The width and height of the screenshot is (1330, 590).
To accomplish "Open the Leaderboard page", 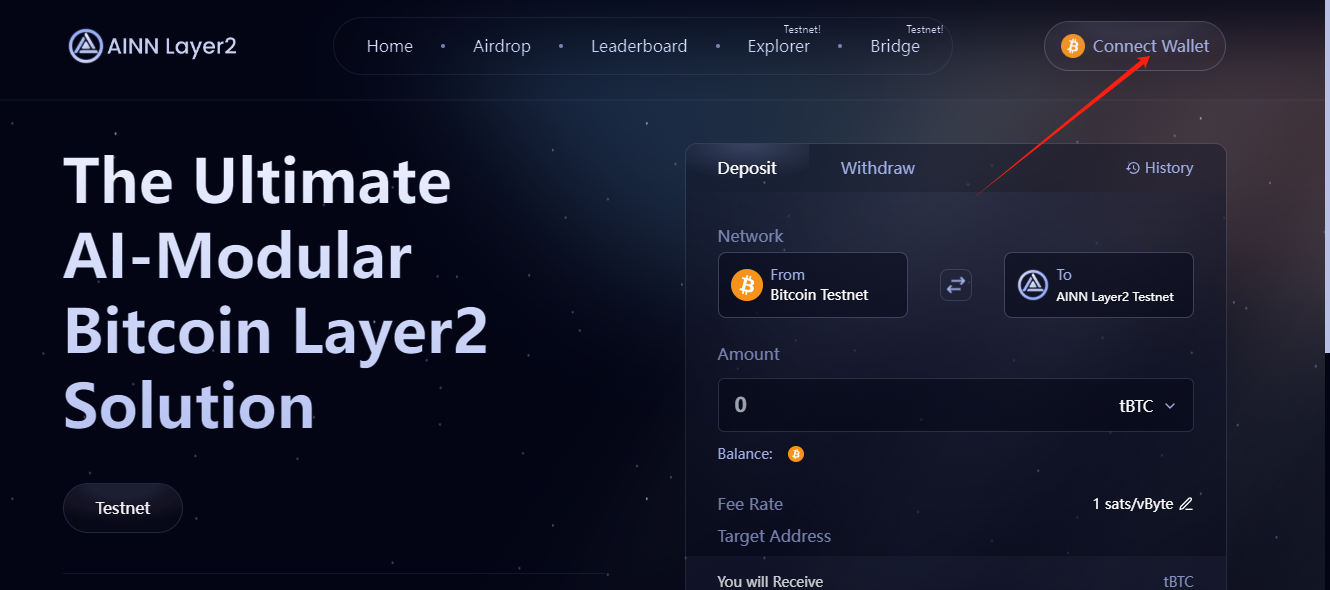I will tap(639, 46).
